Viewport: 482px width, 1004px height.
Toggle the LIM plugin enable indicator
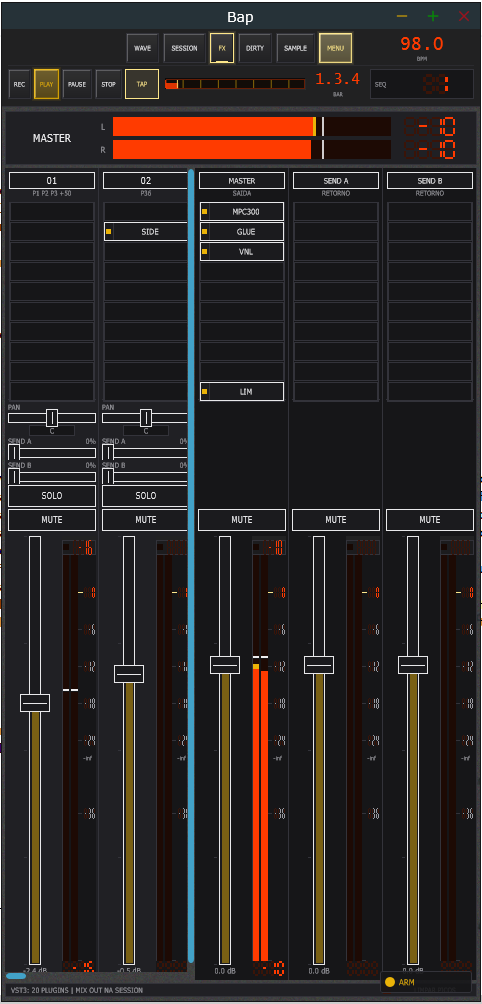(204, 391)
